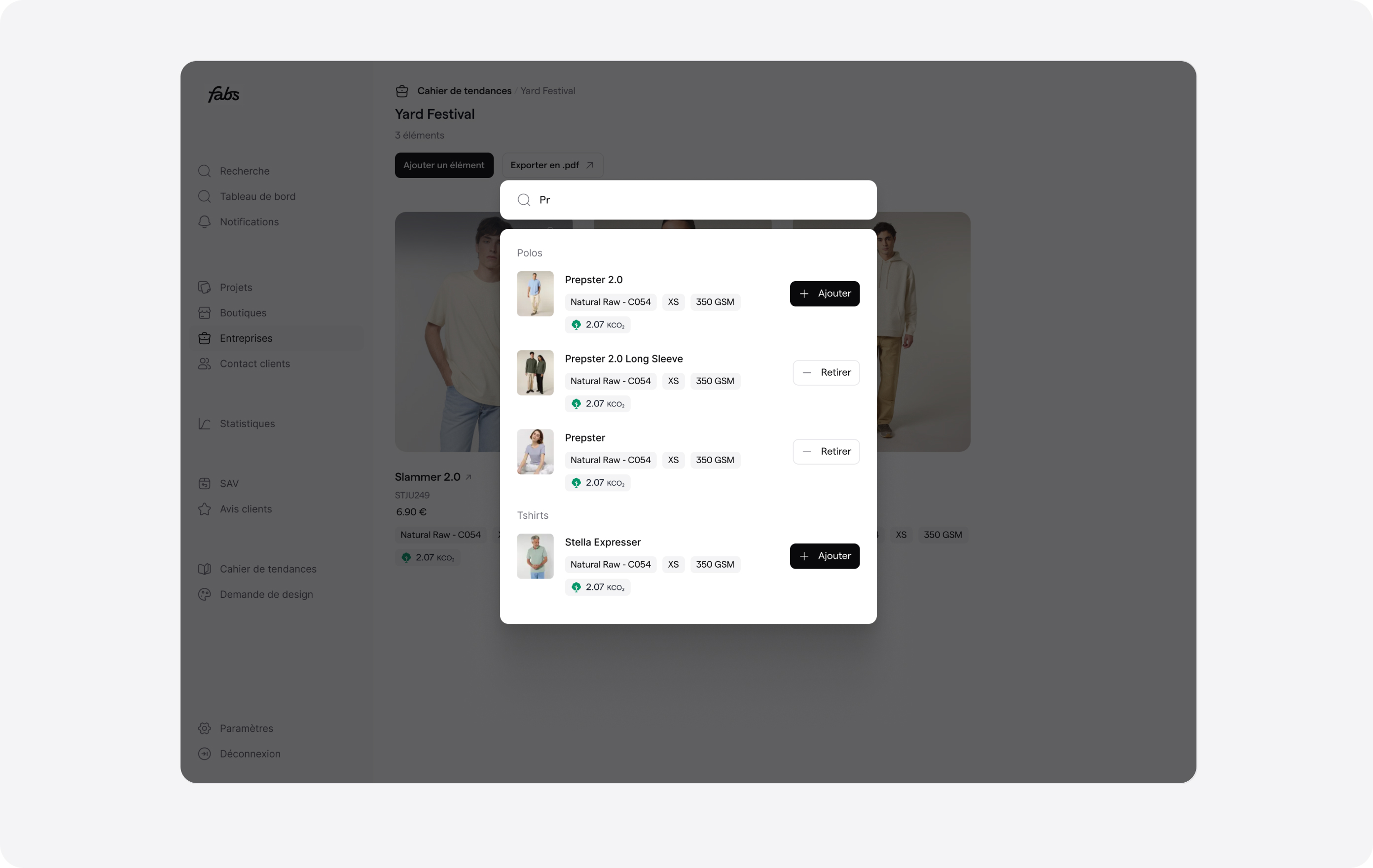The image size is (1373, 868).
Task: Click the search field containing Pr
Action: click(688, 200)
